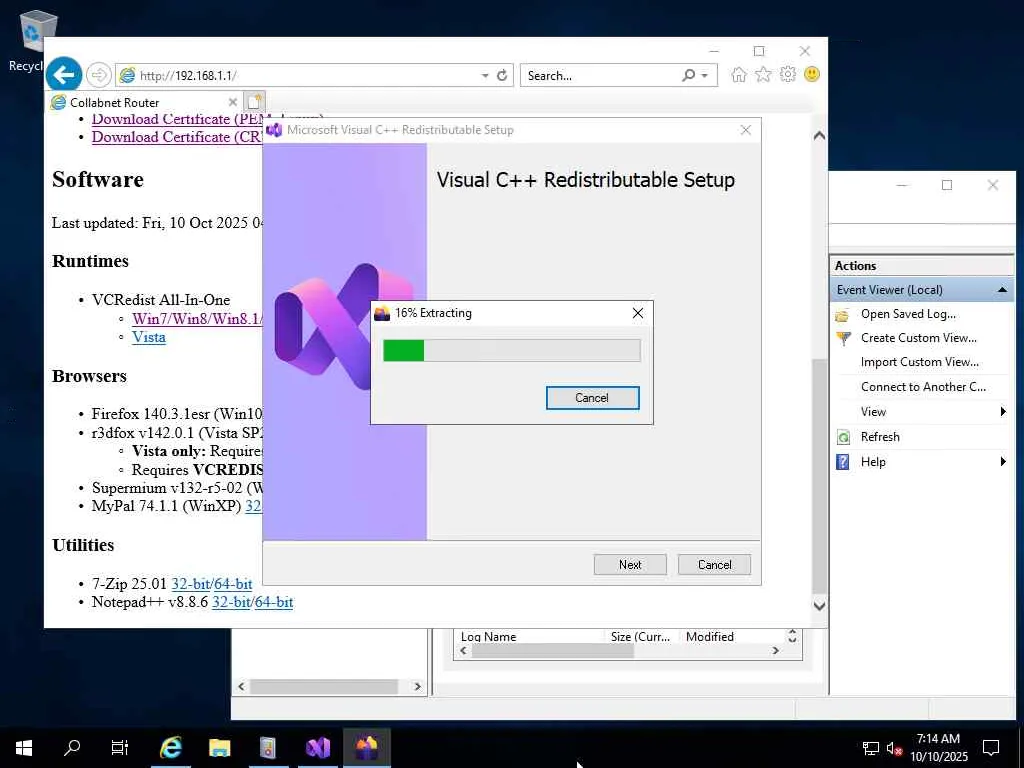The image size is (1024, 768).
Task: Click the smiley feedback icon
Action: 812,74
